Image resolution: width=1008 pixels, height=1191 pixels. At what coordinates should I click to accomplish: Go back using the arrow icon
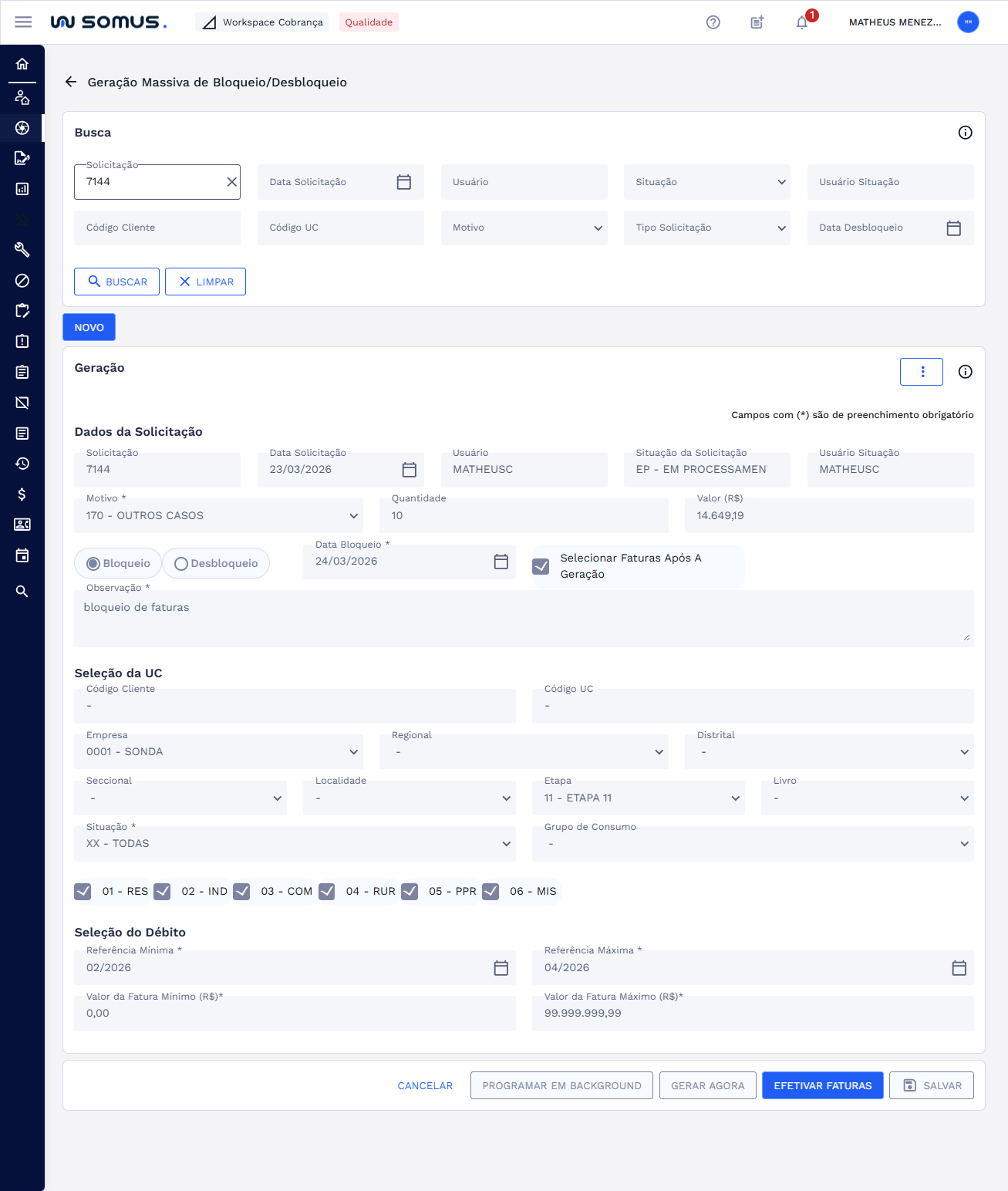[71, 82]
